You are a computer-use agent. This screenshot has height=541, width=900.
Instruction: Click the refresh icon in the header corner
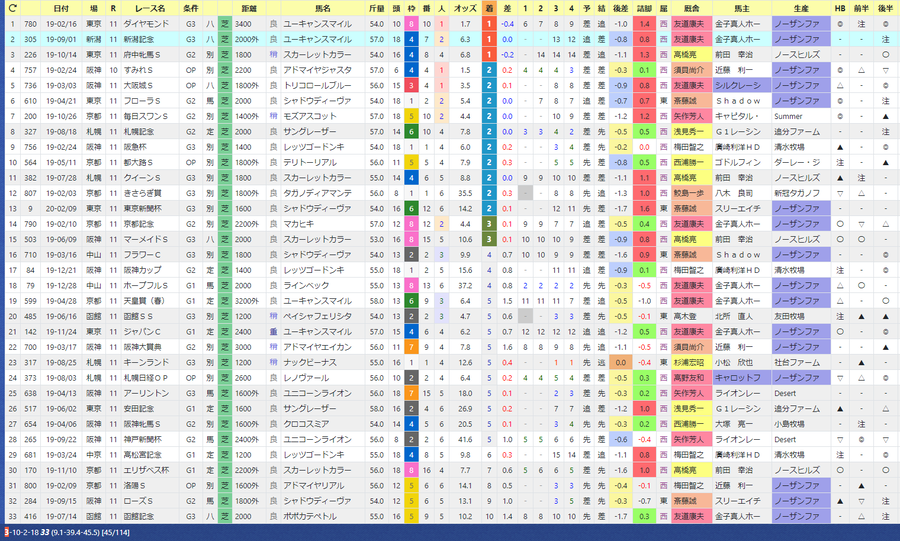click(x=13, y=8)
